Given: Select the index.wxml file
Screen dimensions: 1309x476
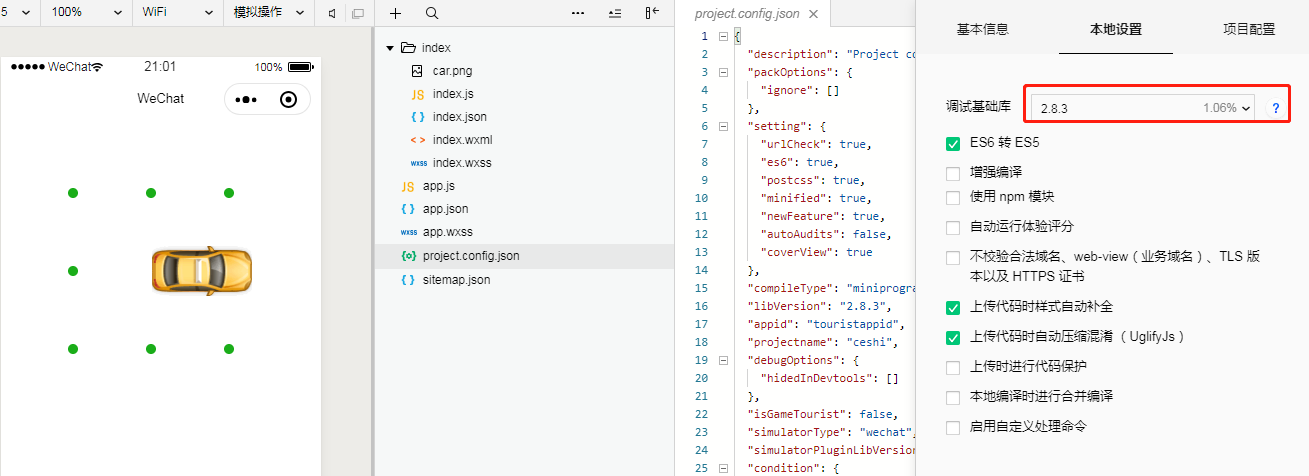Looking at the screenshot, I should click(462, 140).
